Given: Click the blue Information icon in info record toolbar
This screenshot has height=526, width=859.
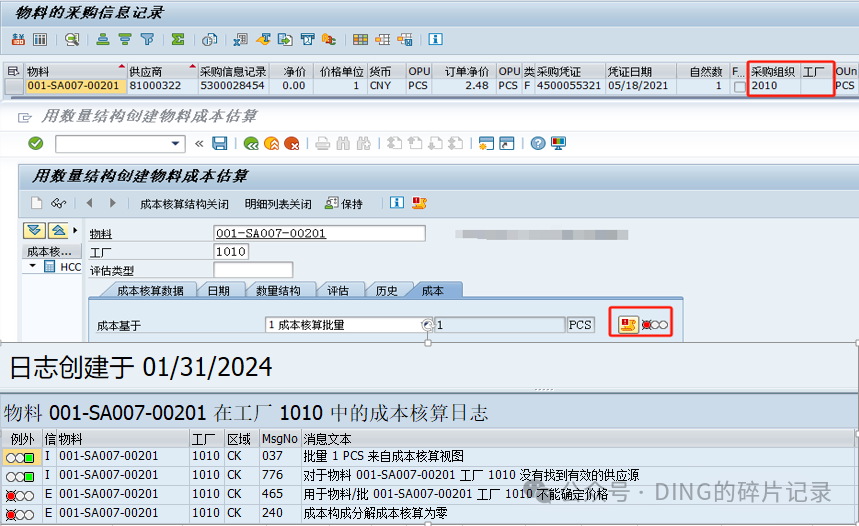Looking at the screenshot, I should point(436,39).
